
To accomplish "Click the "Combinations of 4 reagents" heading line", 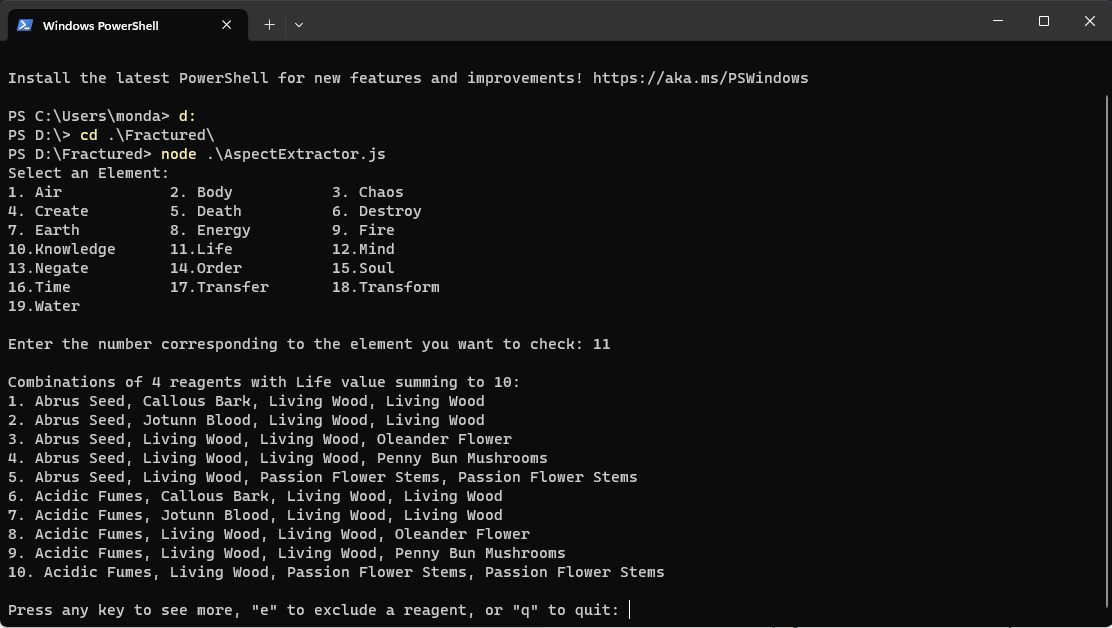I will click(x=264, y=382).
